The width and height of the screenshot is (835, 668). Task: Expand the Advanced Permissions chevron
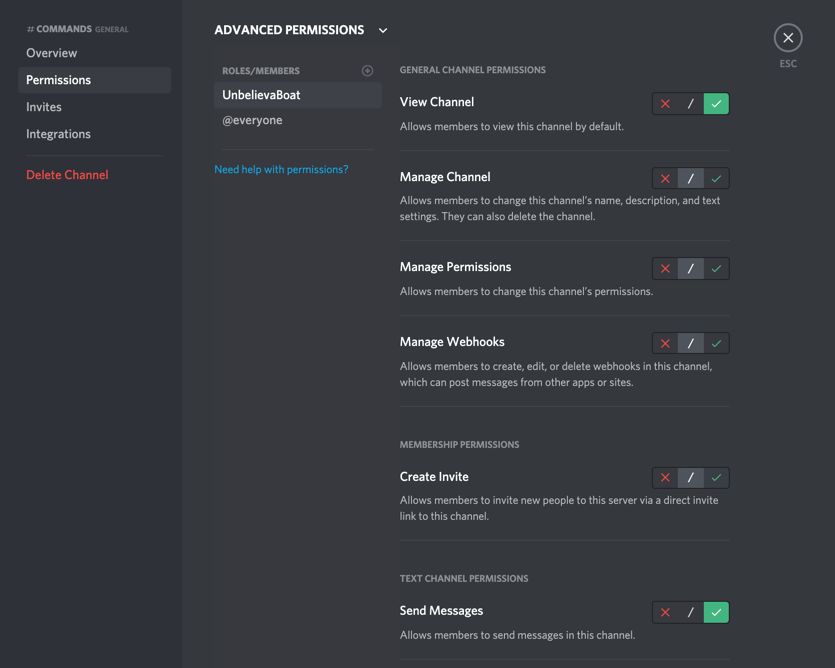coord(383,31)
